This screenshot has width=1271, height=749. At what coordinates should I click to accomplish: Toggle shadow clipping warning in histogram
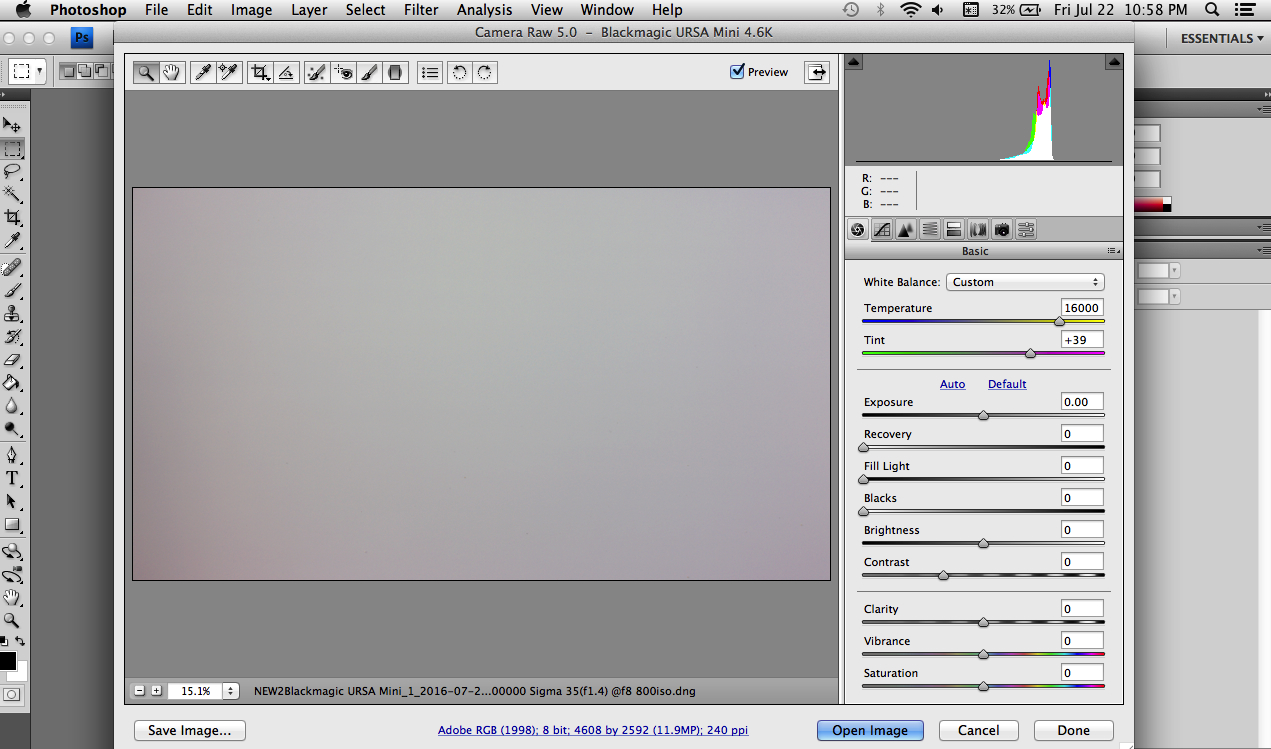click(853, 62)
